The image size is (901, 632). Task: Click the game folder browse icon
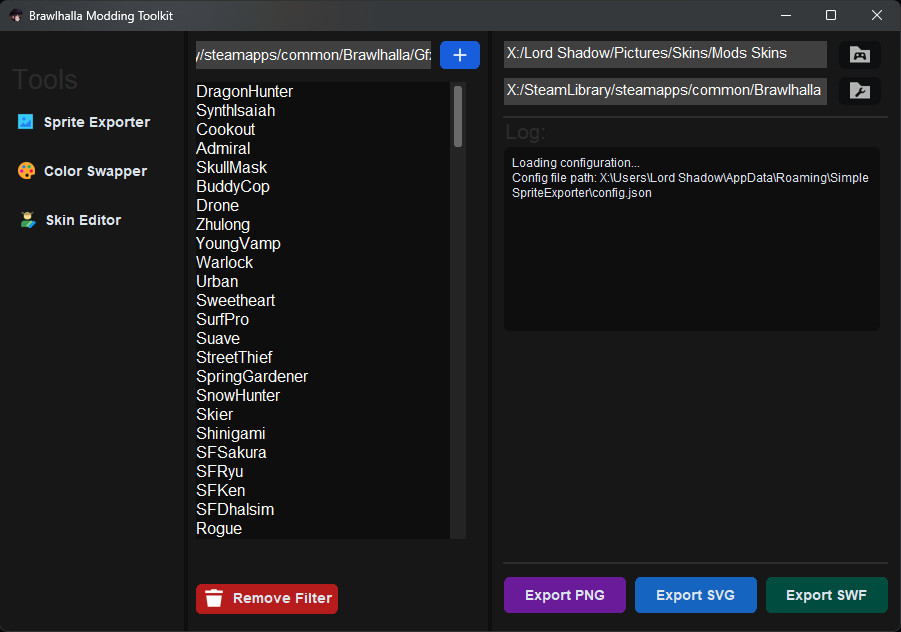(x=859, y=54)
